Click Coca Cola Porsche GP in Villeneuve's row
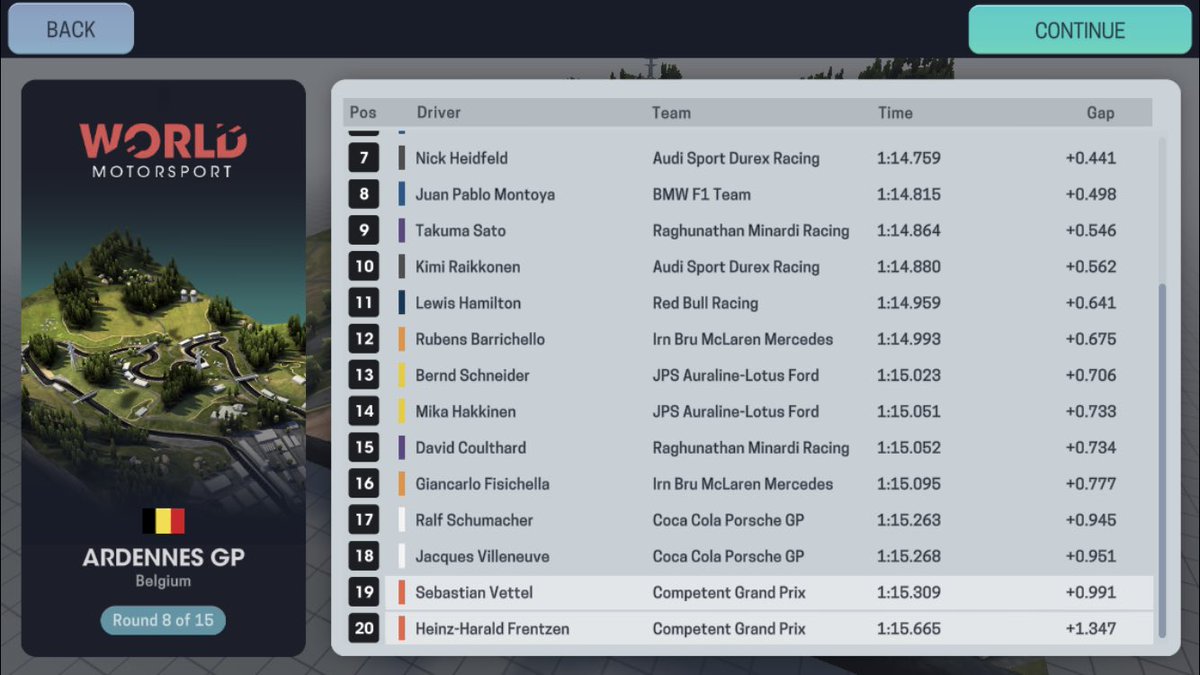The image size is (1200, 675). point(728,556)
